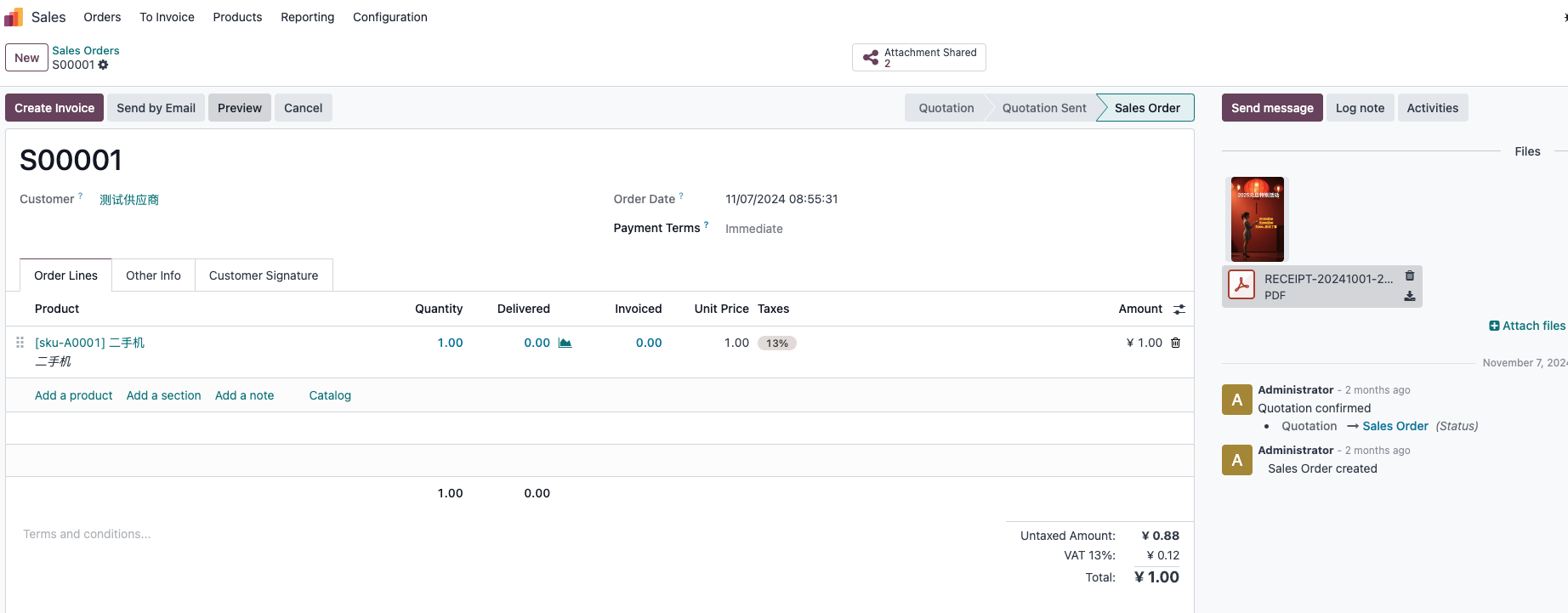Switch to the Other Info tab
1568x613 pixels.
click(x=153, y=275)
